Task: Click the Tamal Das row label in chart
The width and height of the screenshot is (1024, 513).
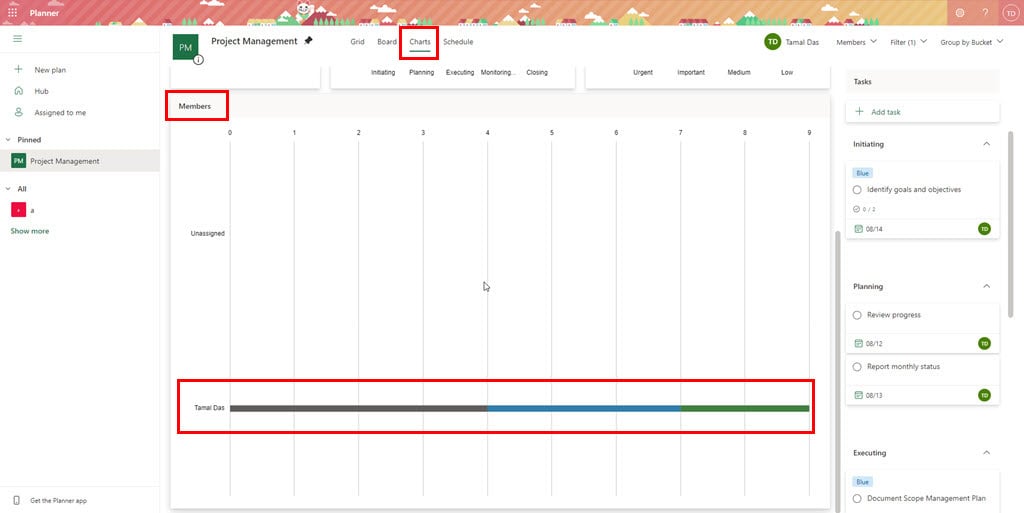Action: pyautogui.click(x=209, y=408)
